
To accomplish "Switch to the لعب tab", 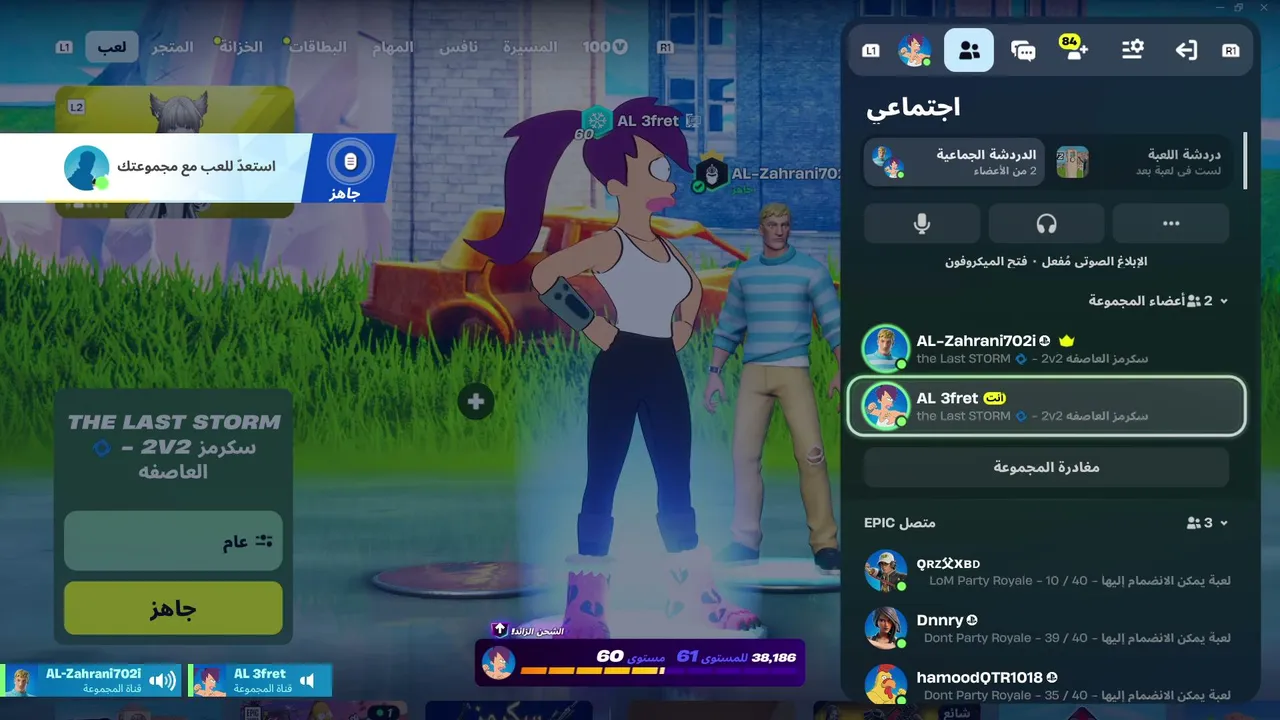I will click(x=111, y=47).
